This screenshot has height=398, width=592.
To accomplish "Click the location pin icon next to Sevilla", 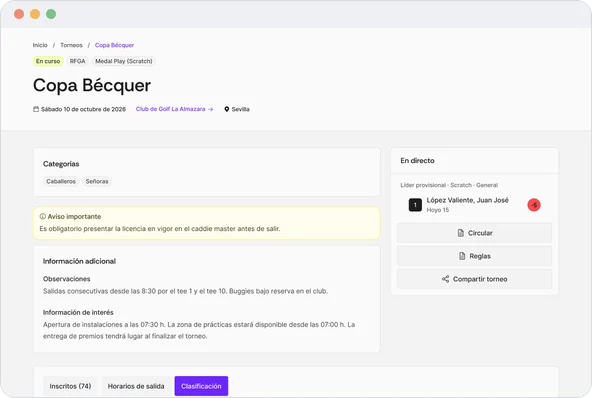I will (x=227, y=109).
